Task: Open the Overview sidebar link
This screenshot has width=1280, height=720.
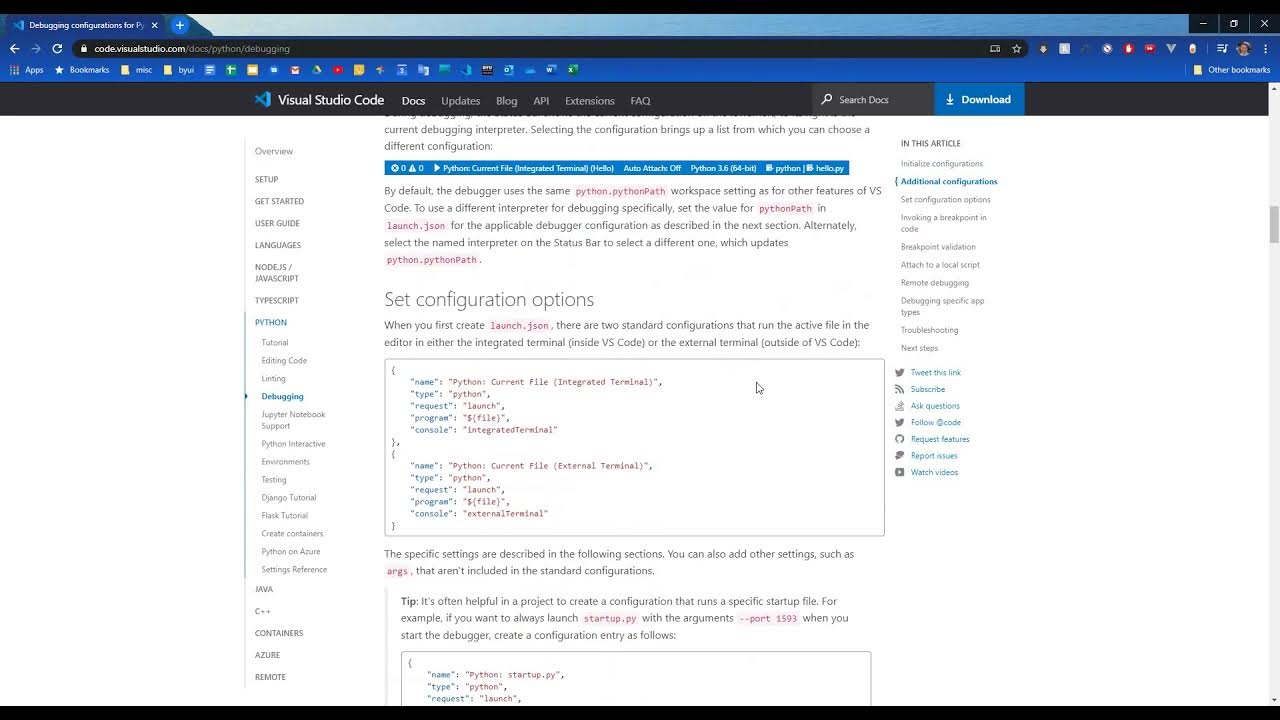Action: click(x=273, y=151)
